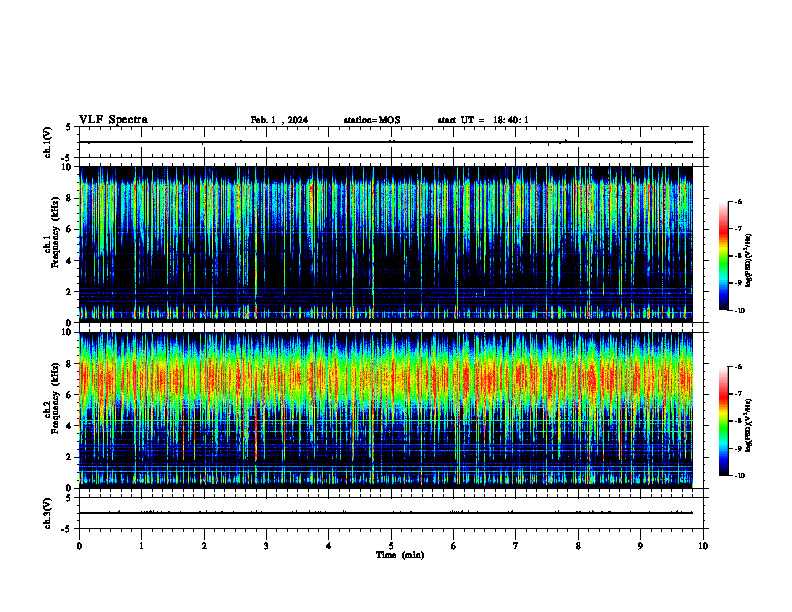
Task: Click the log(PSD) label beside ch.1 color bar
Action: coord(749,261)
